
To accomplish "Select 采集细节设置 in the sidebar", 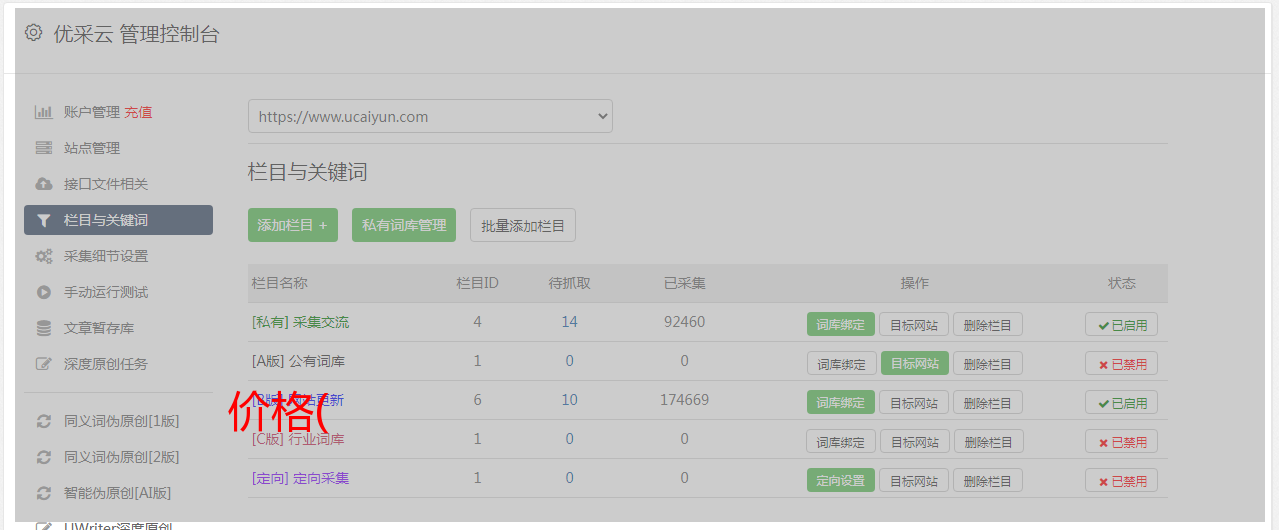I will click(106, 256).
